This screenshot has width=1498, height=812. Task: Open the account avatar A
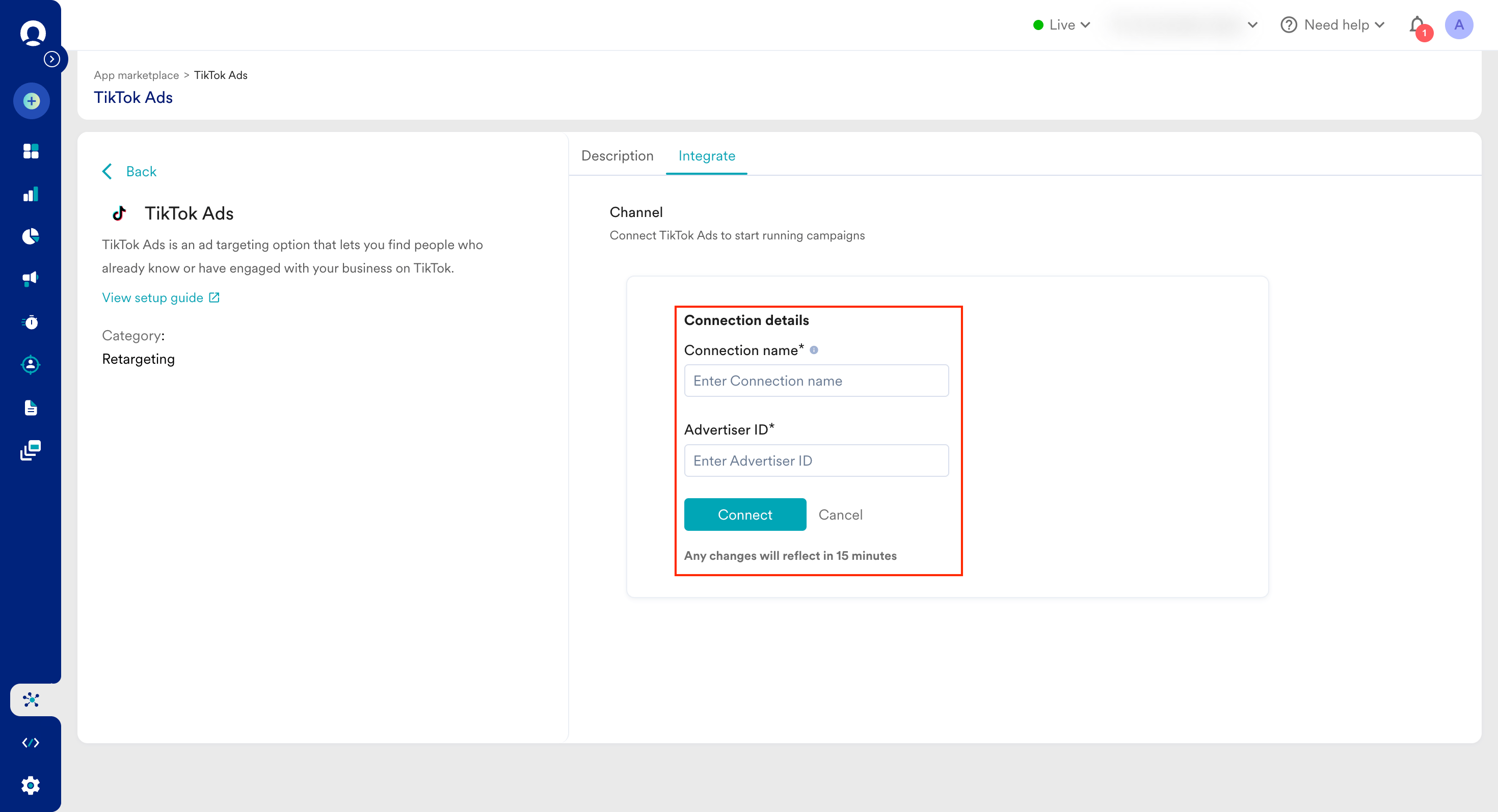(x=1459, y=25)
